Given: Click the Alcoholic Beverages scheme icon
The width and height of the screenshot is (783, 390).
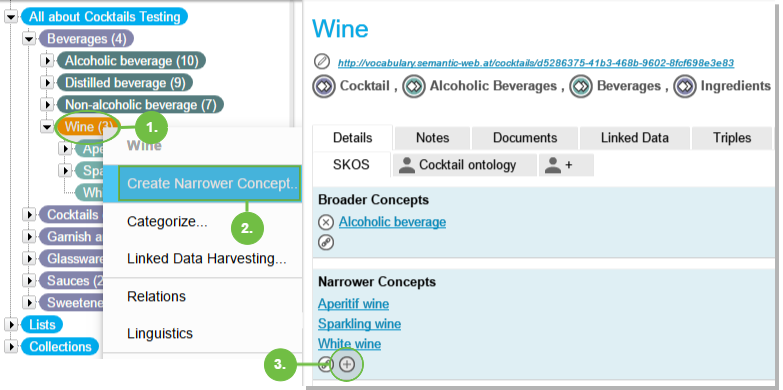Looking at the screenshot, I should point(414,86).
